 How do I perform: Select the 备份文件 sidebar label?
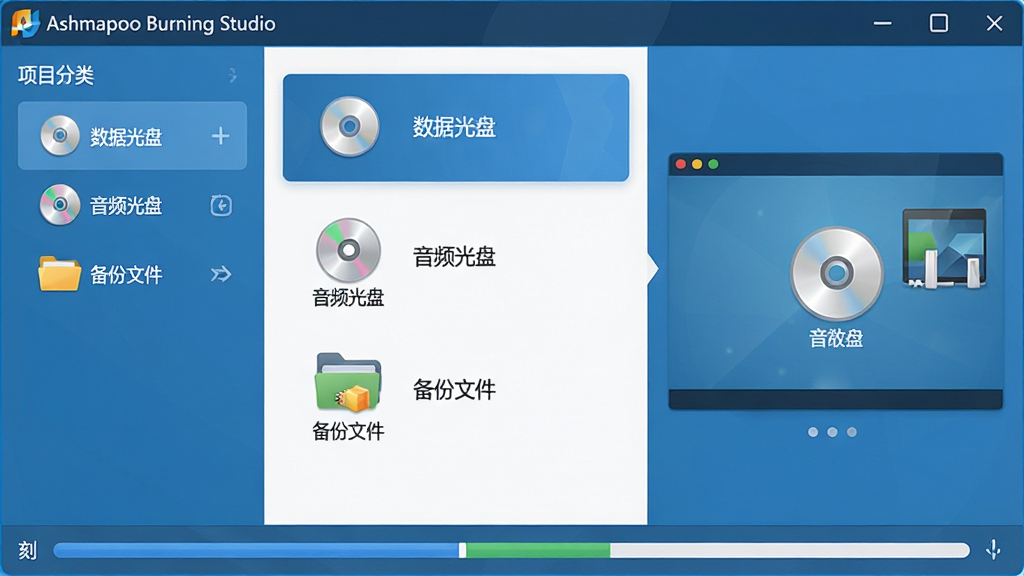tap(126, 274)
